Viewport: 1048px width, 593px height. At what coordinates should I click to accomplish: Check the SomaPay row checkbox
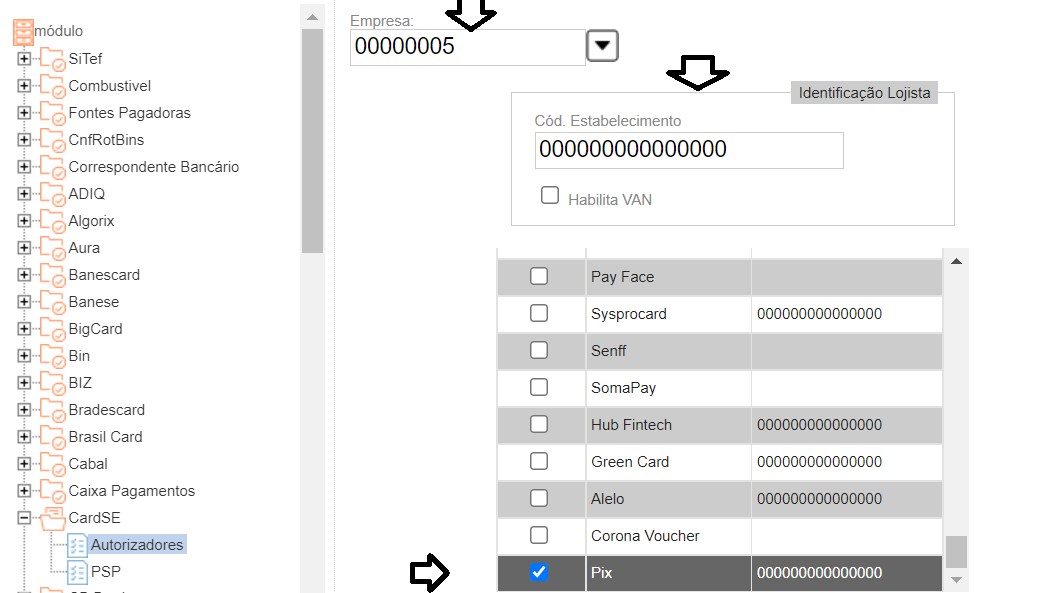(x=539, y=387)
